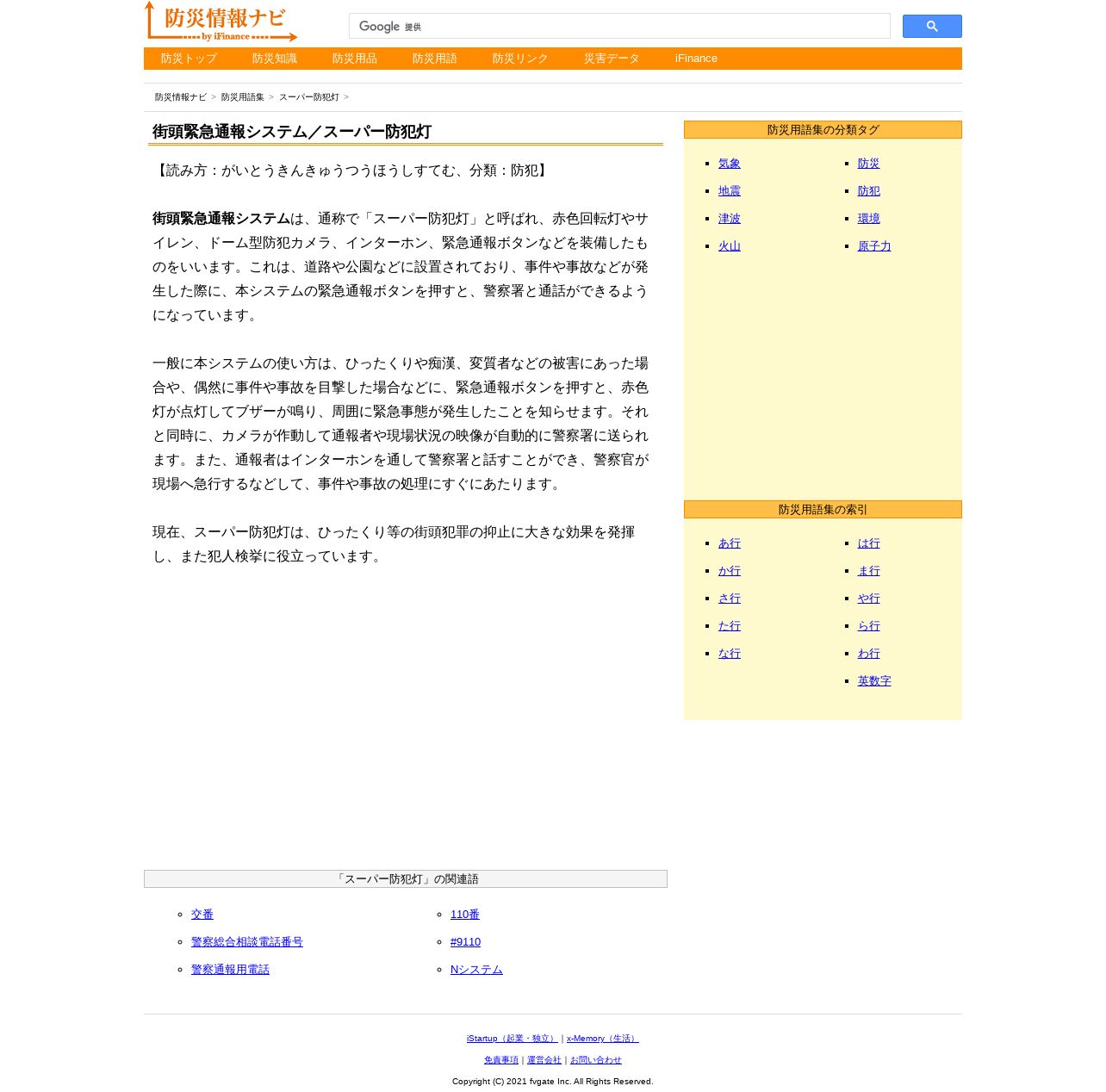Open the related term 警察総合相談電話番号
This screenshot has width=1106, height=1092.
coord(247,942)
